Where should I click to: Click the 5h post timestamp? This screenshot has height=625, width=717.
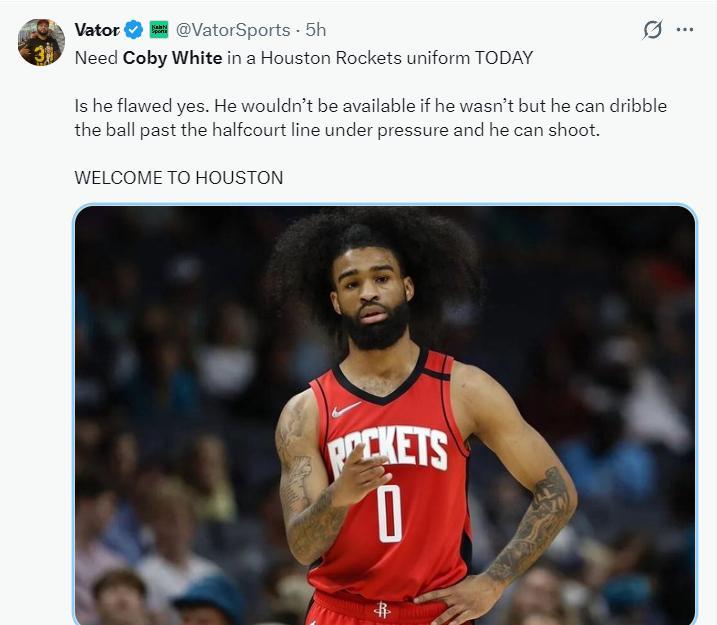coord(316,30)
